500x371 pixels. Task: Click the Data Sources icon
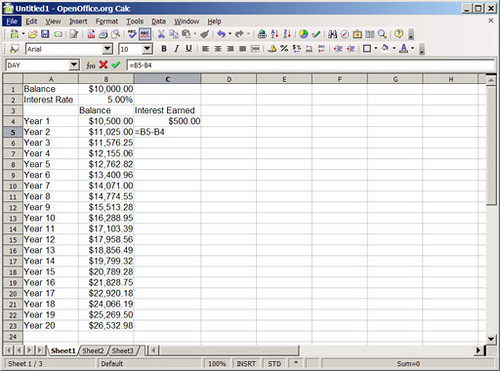click(370, 34)
